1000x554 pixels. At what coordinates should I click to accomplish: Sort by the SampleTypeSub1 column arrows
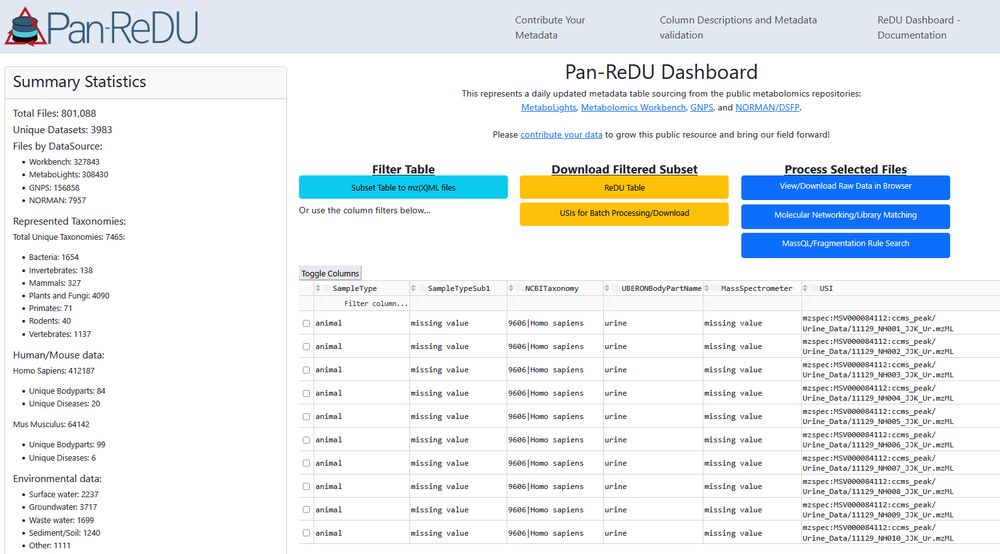(x=413, y=289)
